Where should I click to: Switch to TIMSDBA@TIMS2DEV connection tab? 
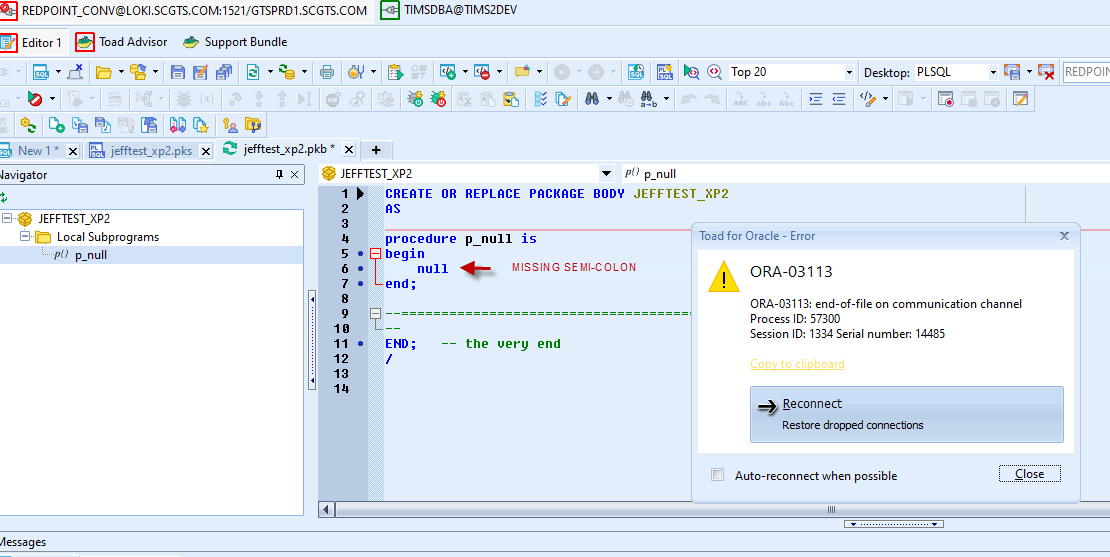[450, 11]
